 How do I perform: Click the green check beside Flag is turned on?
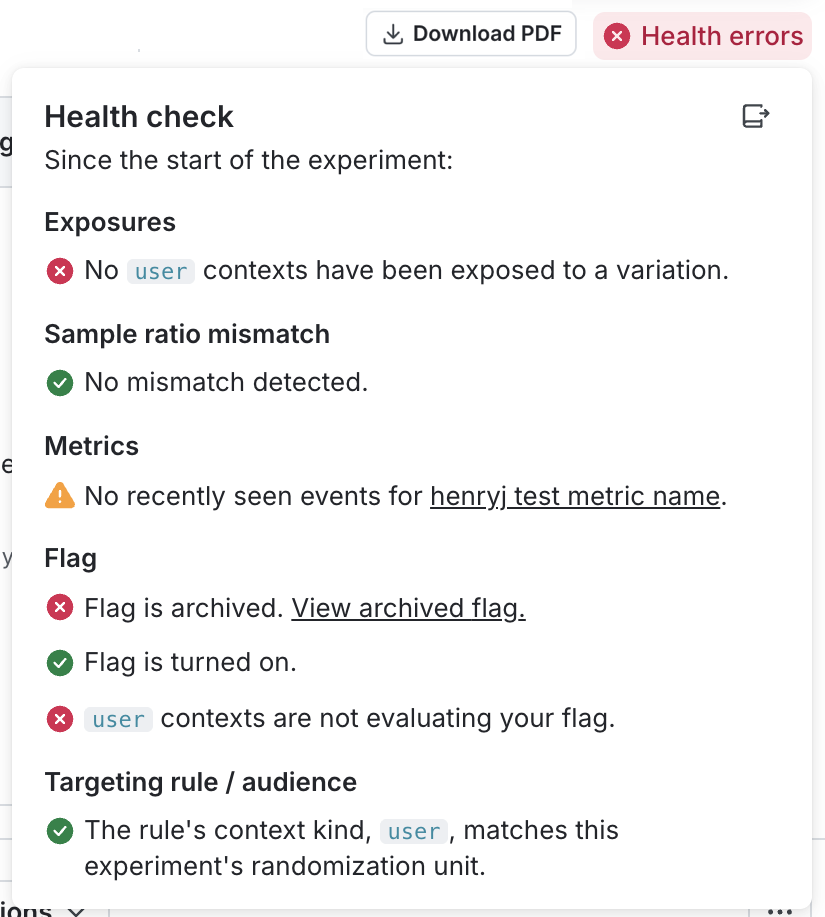click(59, 663)
